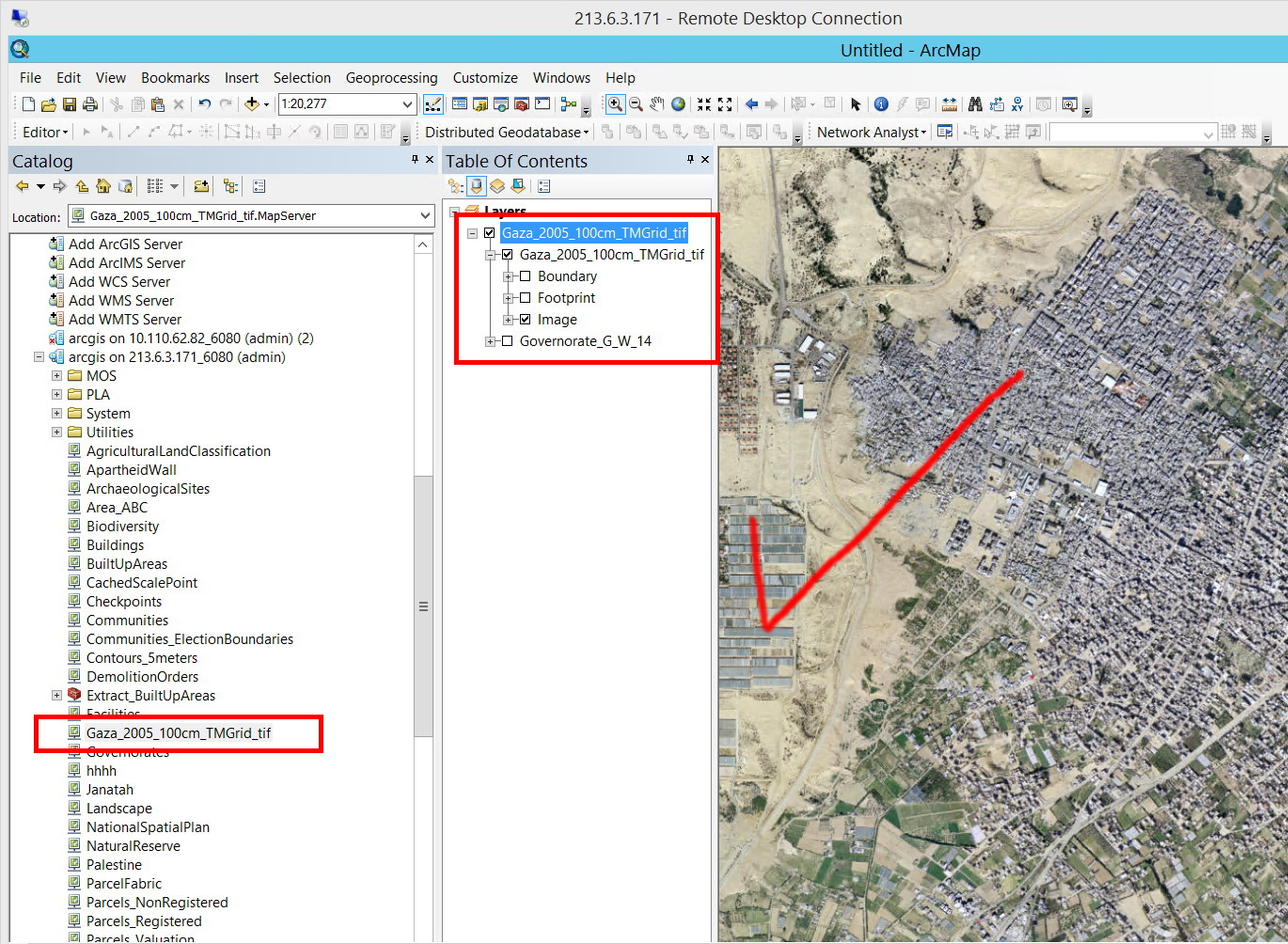Expand the MOS folder in Catalog
The width and height of the screenshot is (1288, 944).
tap(56, 376)
